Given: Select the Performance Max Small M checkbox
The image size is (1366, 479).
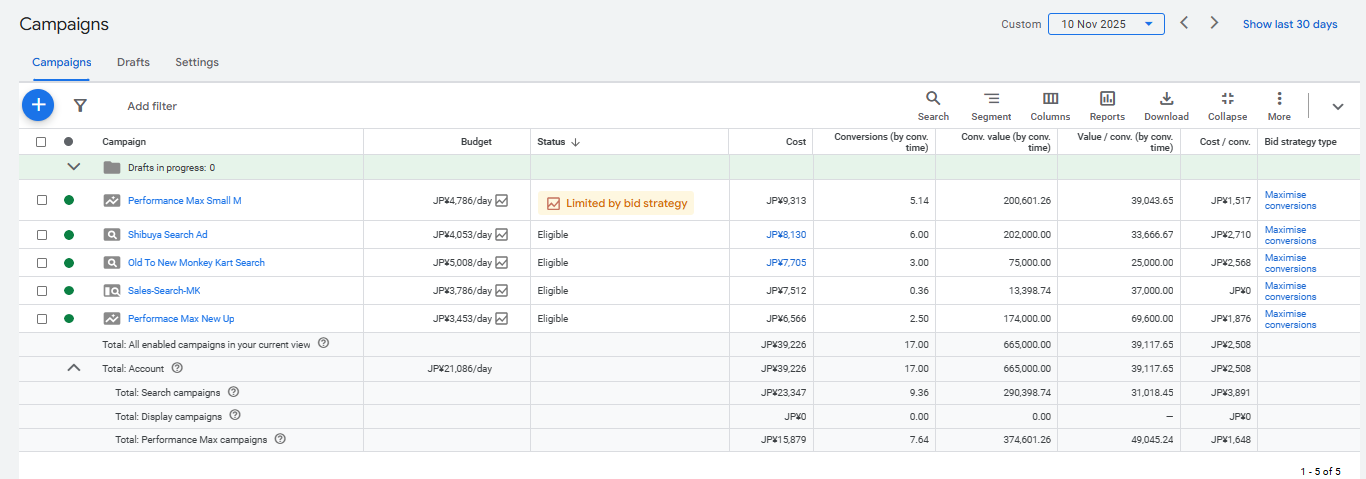Looking at the screenshot, I should tap(42, 200).
